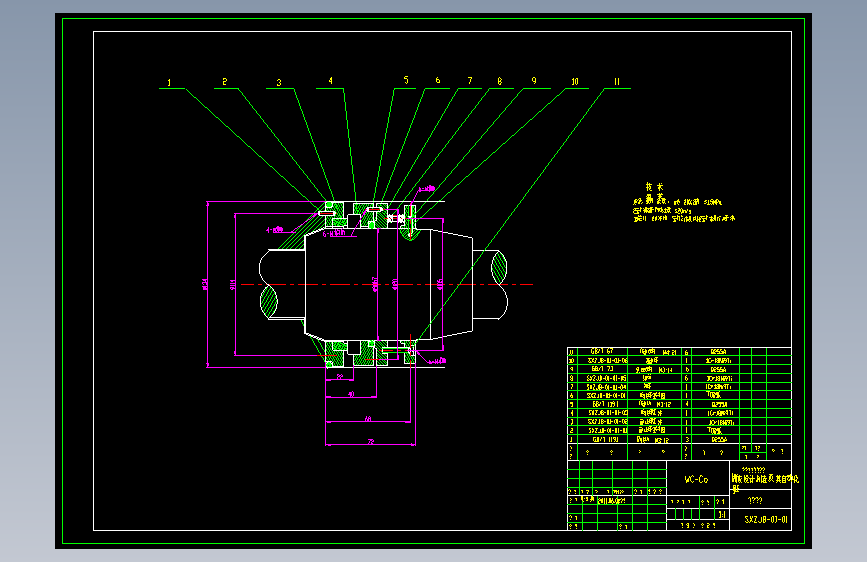867x562 pixels.
Task: Click the 68 horizontal dimension text
Action: click(368, 419)
